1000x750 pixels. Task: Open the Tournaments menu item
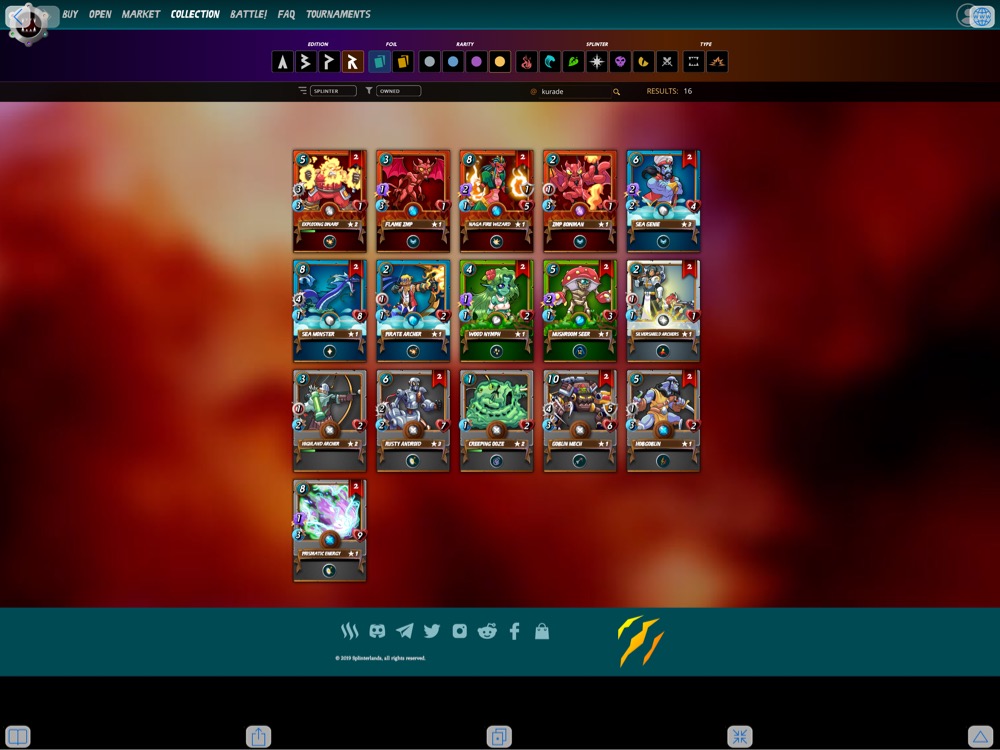338,15
